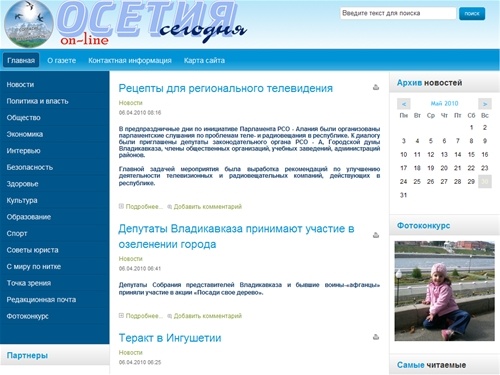Open headline Теракт в Ингушетии

coord(170,338)
